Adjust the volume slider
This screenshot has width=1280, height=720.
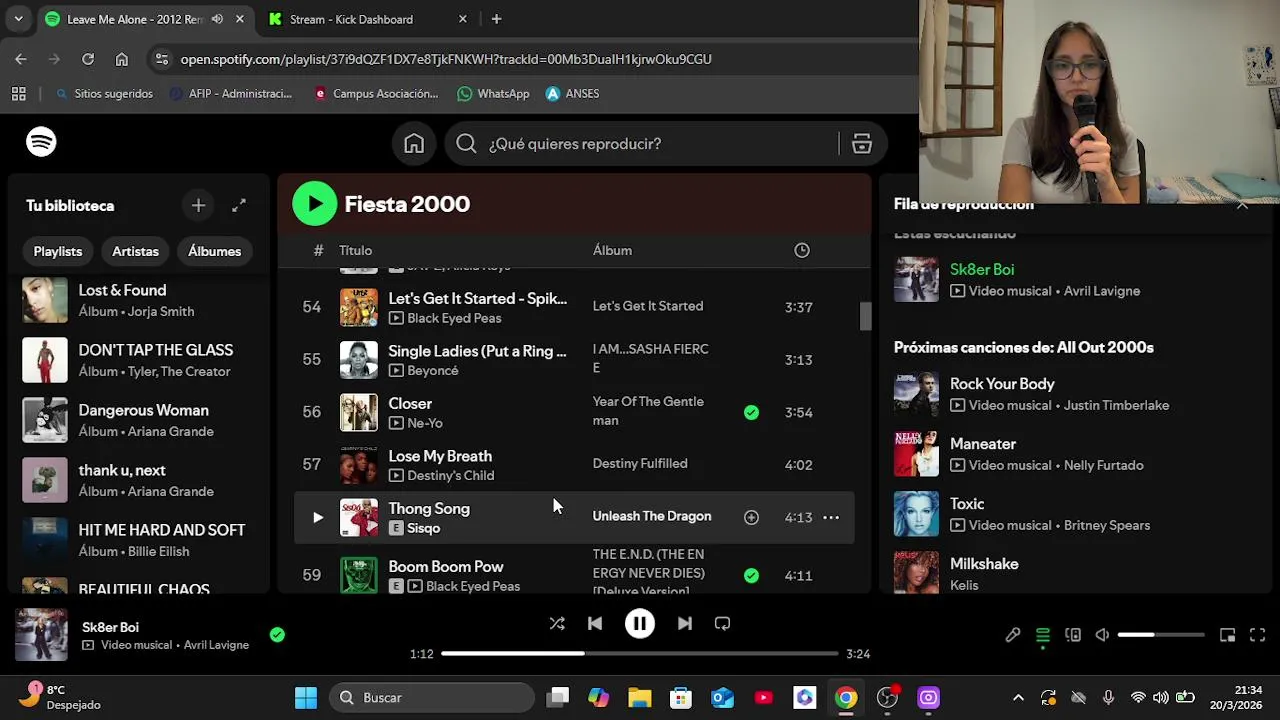tap(1161, 635)
